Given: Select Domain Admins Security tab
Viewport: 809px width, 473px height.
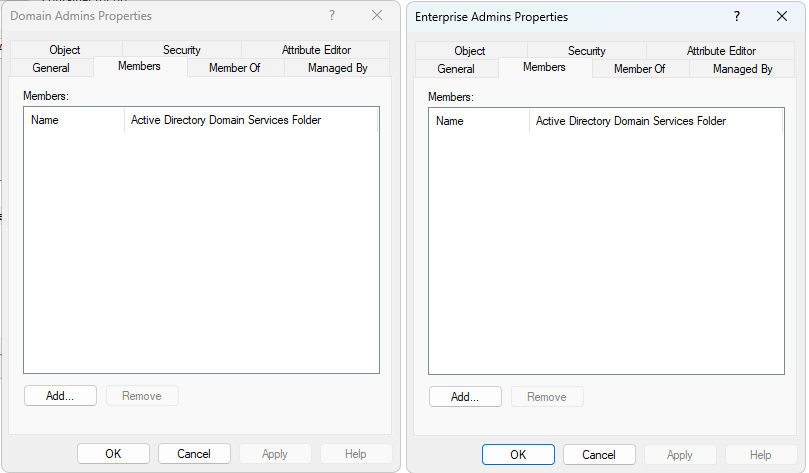Looking at the screenshot, I should (182, 50).
